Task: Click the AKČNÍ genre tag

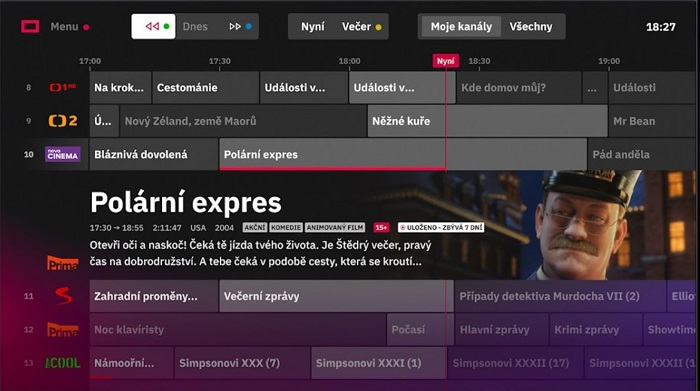Action: coord(255,228)
